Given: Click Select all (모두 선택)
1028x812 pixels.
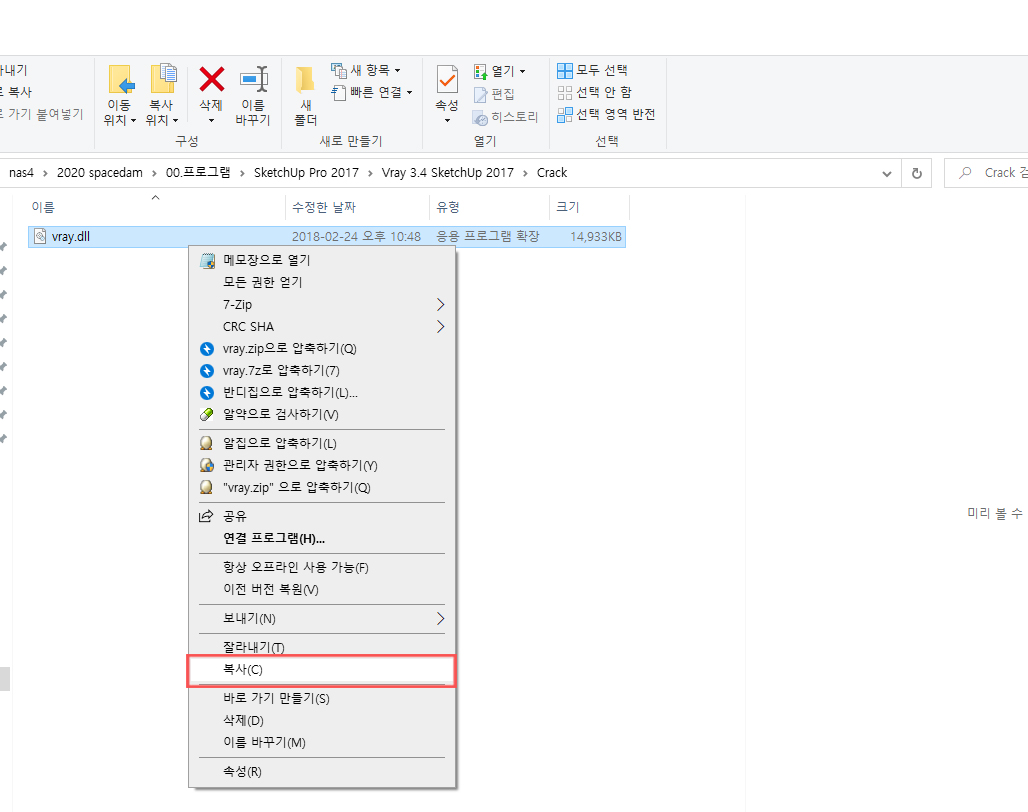Looking at the screenshot, I should (593, 70).
